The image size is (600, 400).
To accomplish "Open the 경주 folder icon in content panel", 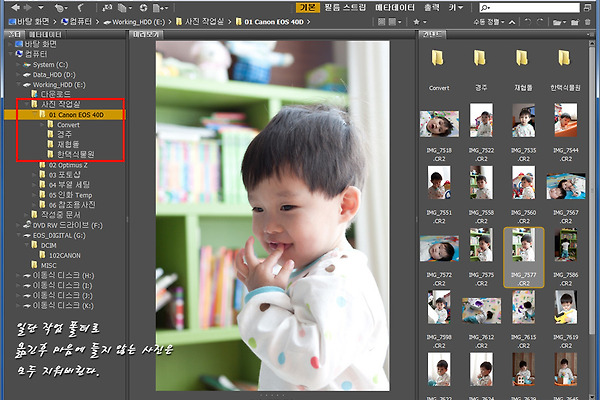I will coord(483,62).
